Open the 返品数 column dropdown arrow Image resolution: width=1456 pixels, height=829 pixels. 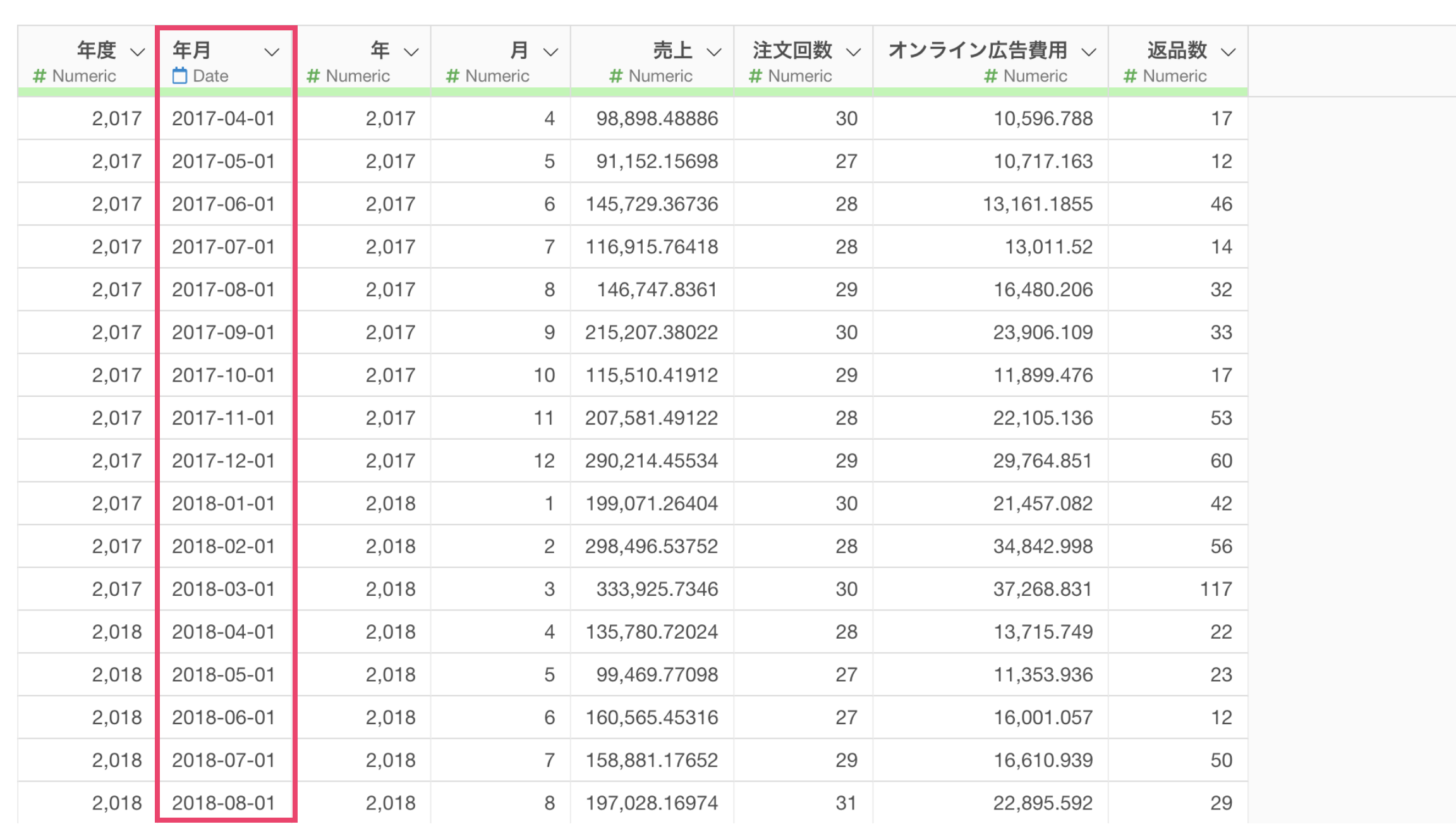coord(1228,52)
